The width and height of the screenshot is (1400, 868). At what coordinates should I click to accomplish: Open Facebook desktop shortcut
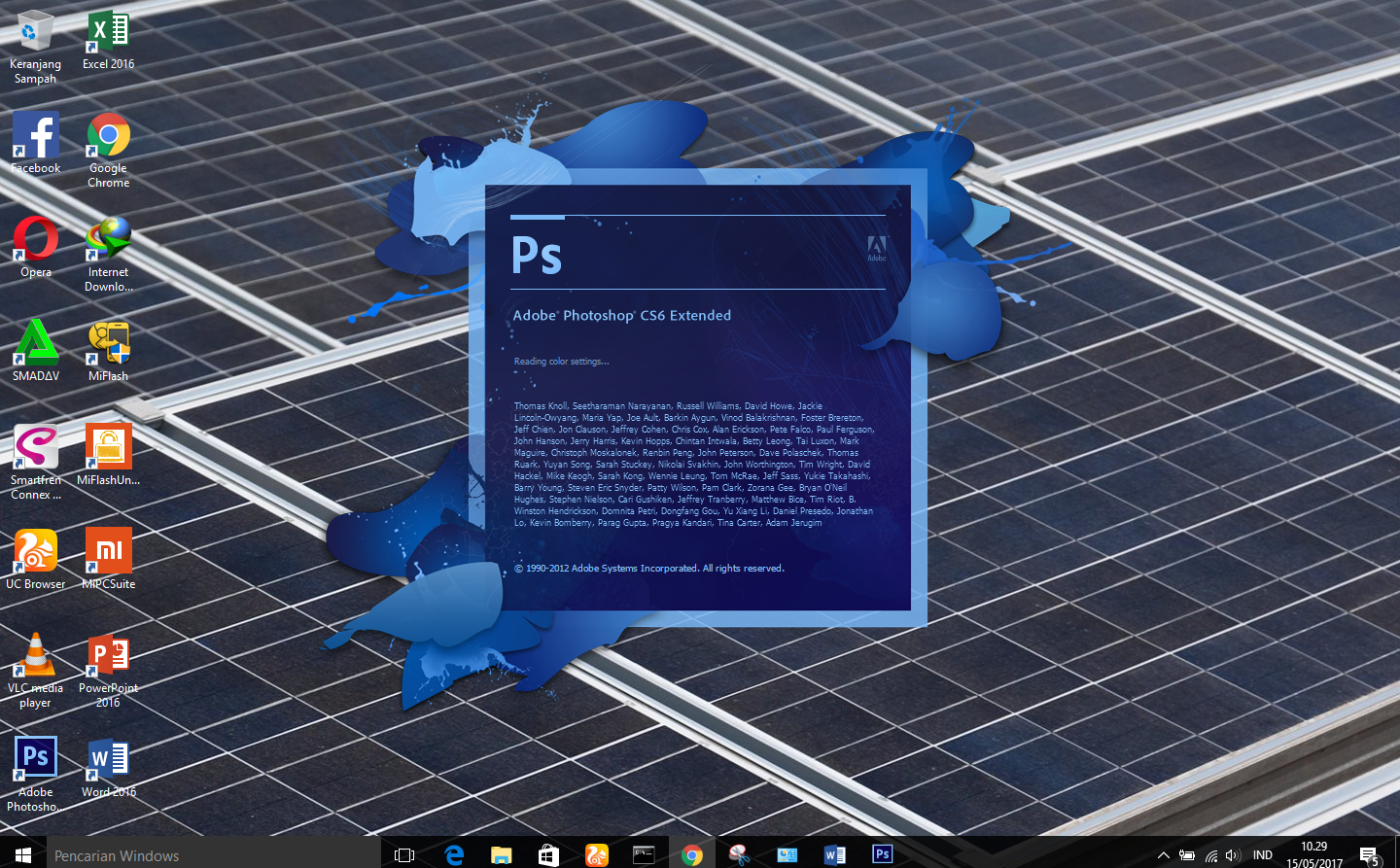pyautogui.click(x=35, y=143)
